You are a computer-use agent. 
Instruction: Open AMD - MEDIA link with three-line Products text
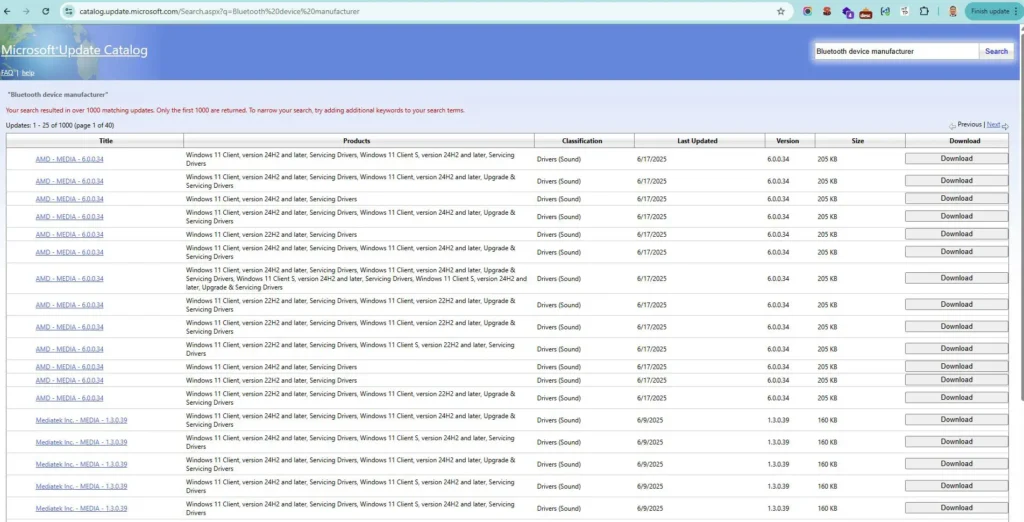tap(69, 278)
